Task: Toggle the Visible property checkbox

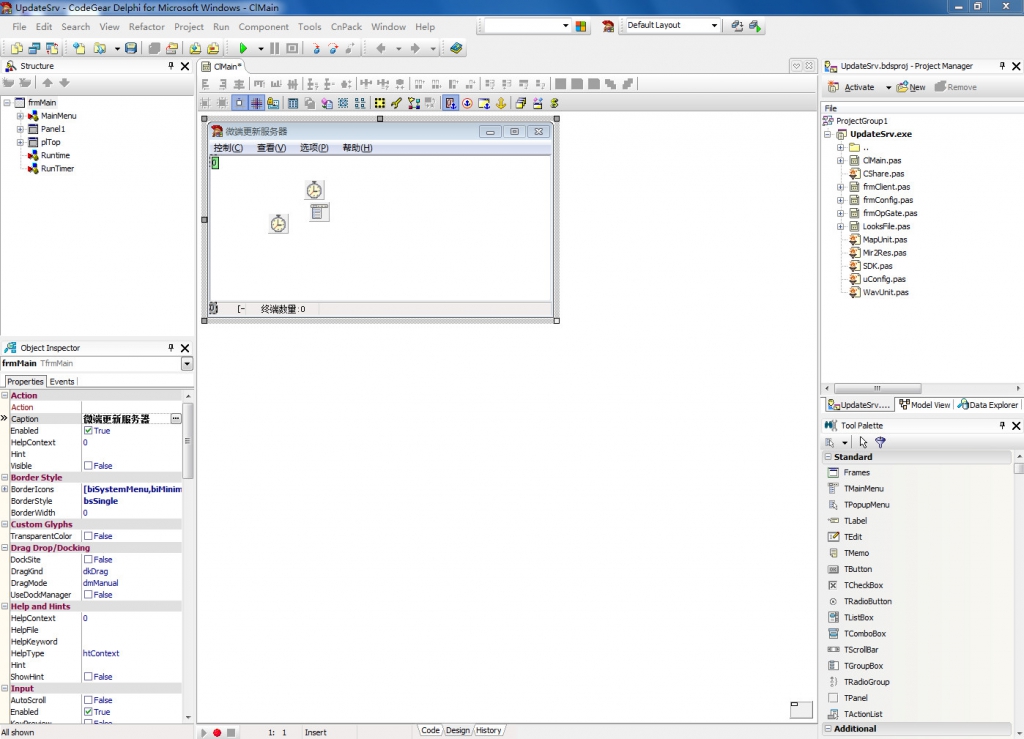Action: click(x=88, y=466)
